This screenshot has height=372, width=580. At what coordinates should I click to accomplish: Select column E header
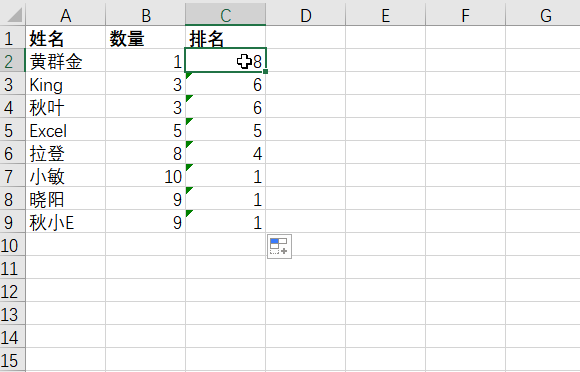tap(385, 15)
